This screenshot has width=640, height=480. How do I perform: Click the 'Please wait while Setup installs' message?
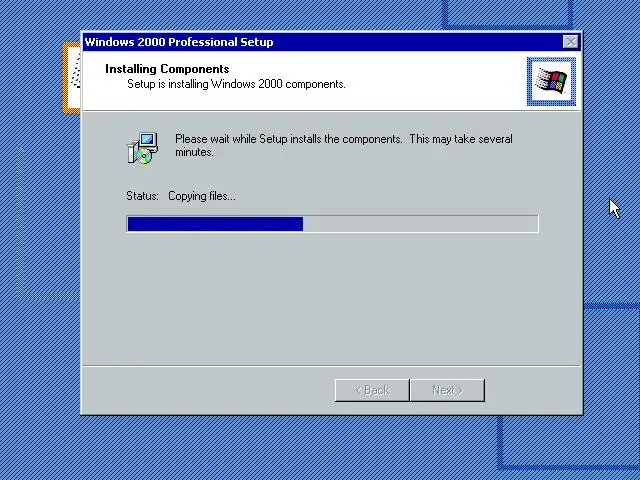[x=344, y=145]
